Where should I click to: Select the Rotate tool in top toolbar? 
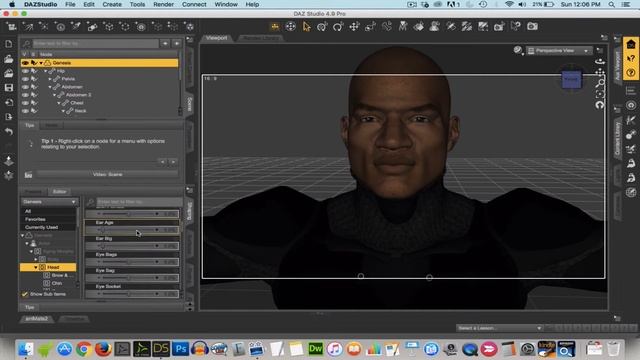click(x=338, y=27)
